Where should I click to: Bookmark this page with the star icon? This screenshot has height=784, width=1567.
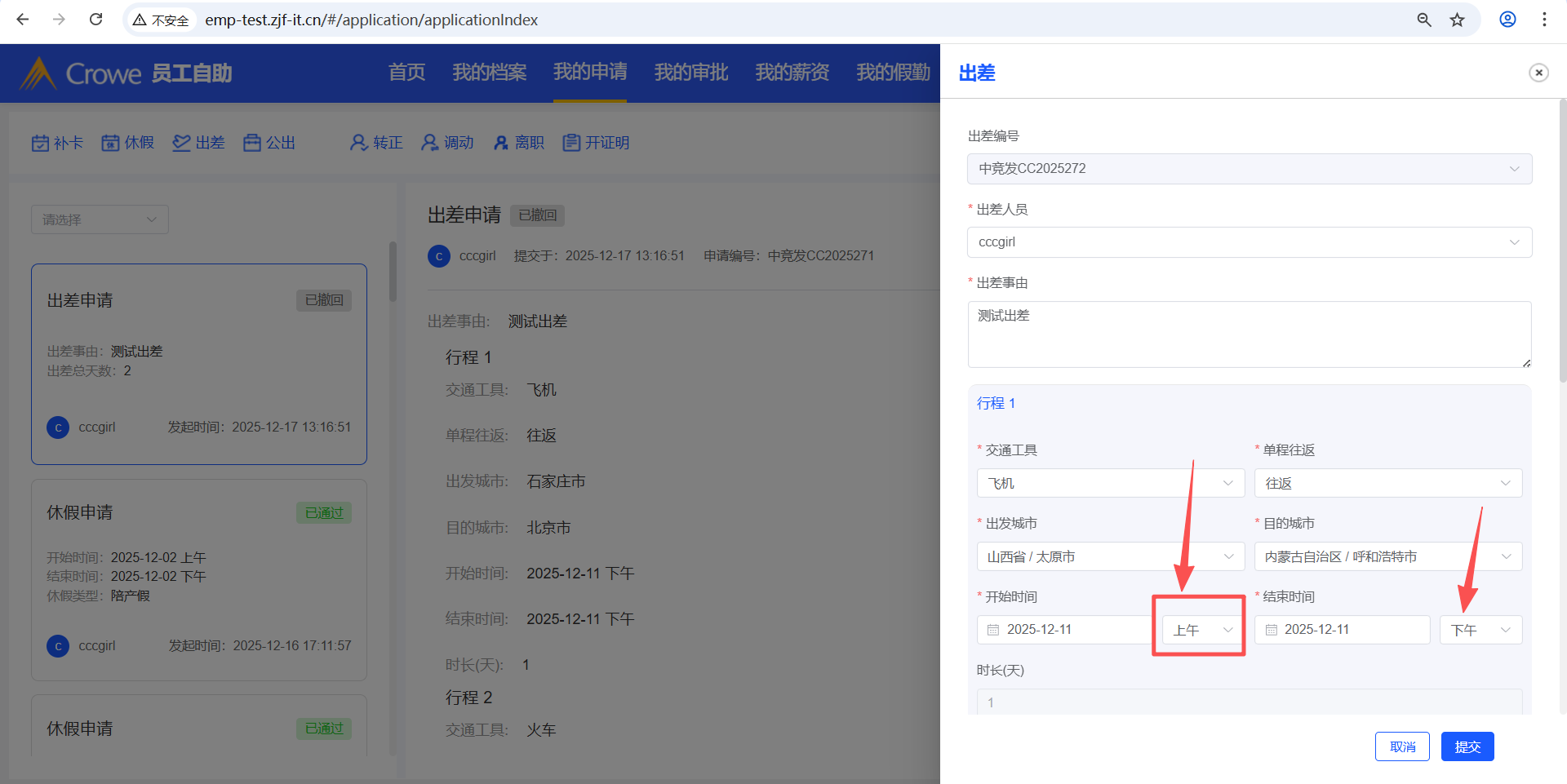[1457, 20]
